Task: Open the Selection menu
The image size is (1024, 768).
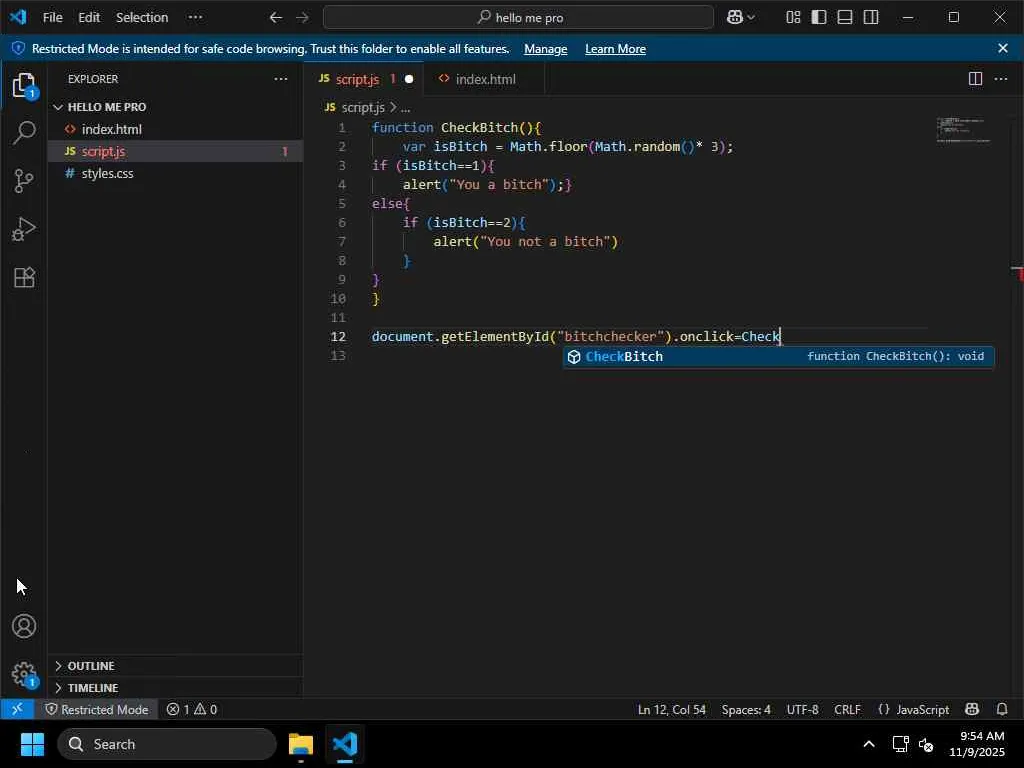Action: point(142,17)
